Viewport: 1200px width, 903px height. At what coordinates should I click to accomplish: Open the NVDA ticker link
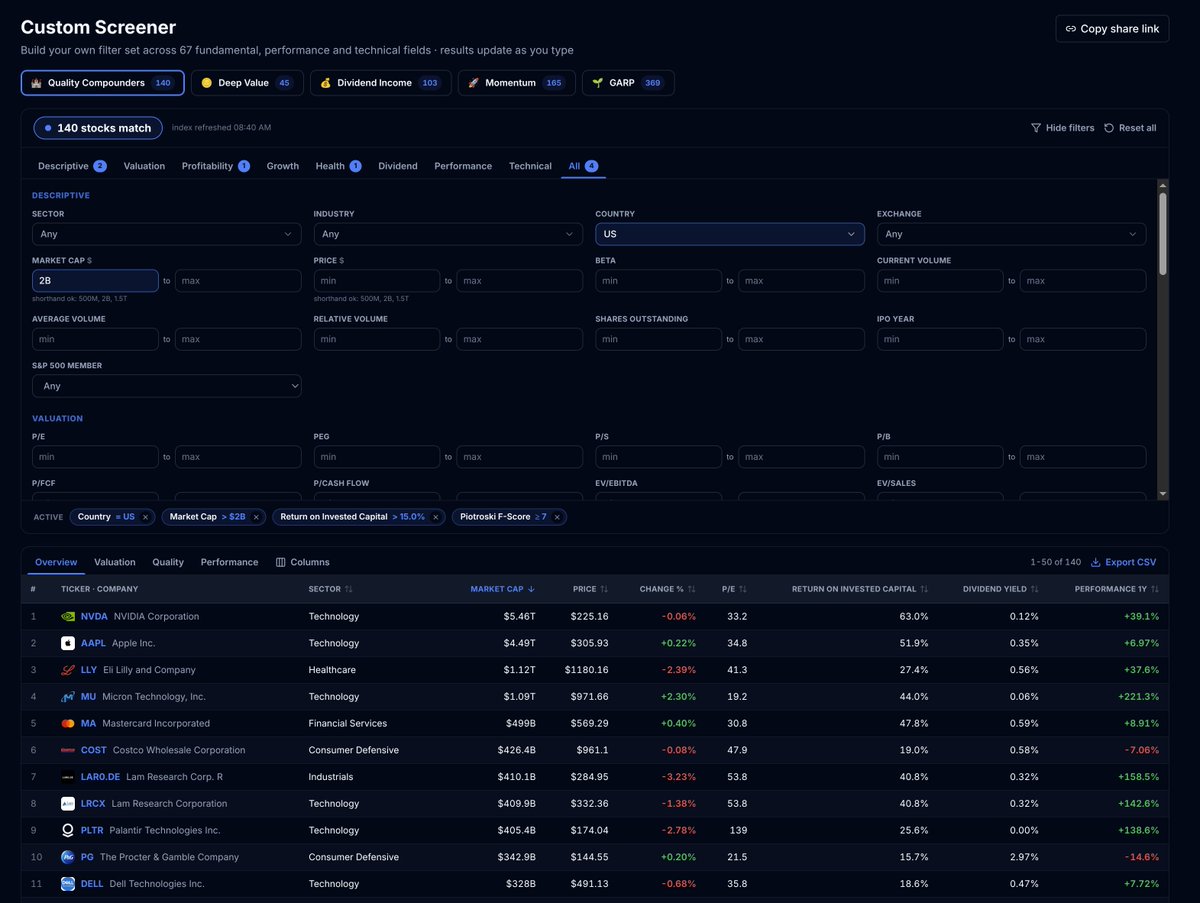(94, 617)
